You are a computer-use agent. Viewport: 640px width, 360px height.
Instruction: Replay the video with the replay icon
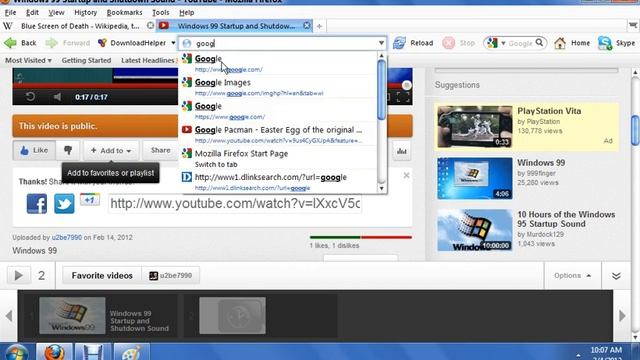click(x=30, y=97)
